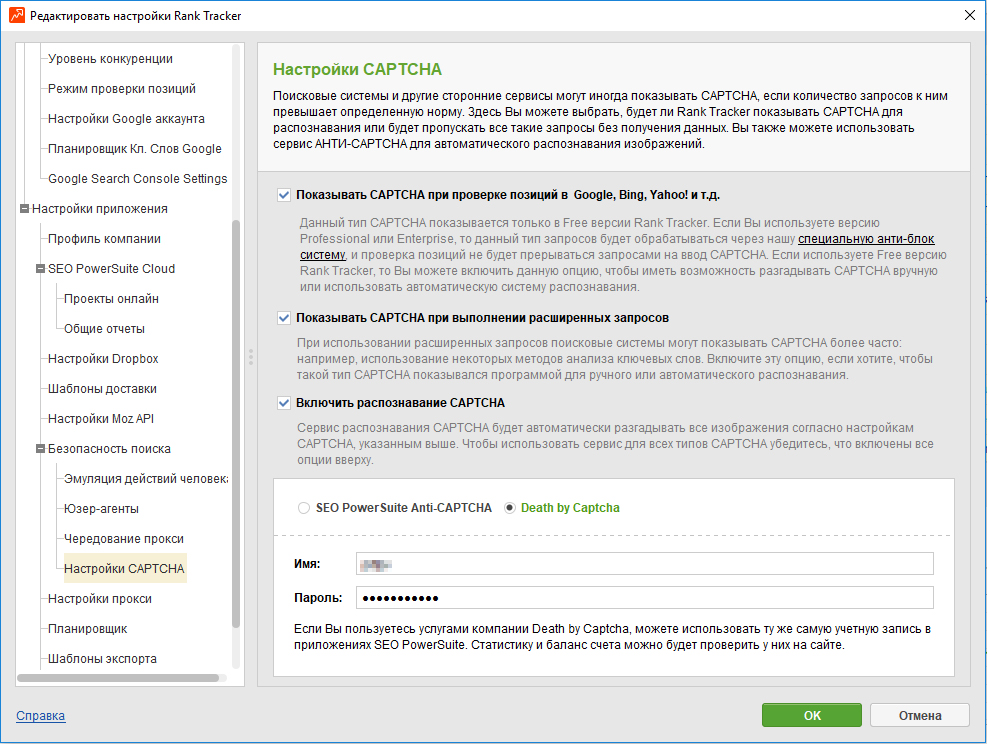Image resolution: width=987 pixels, height=744 pixels.
Task: Select Профиль компании in tree
Action: click(x=104, y=239)
